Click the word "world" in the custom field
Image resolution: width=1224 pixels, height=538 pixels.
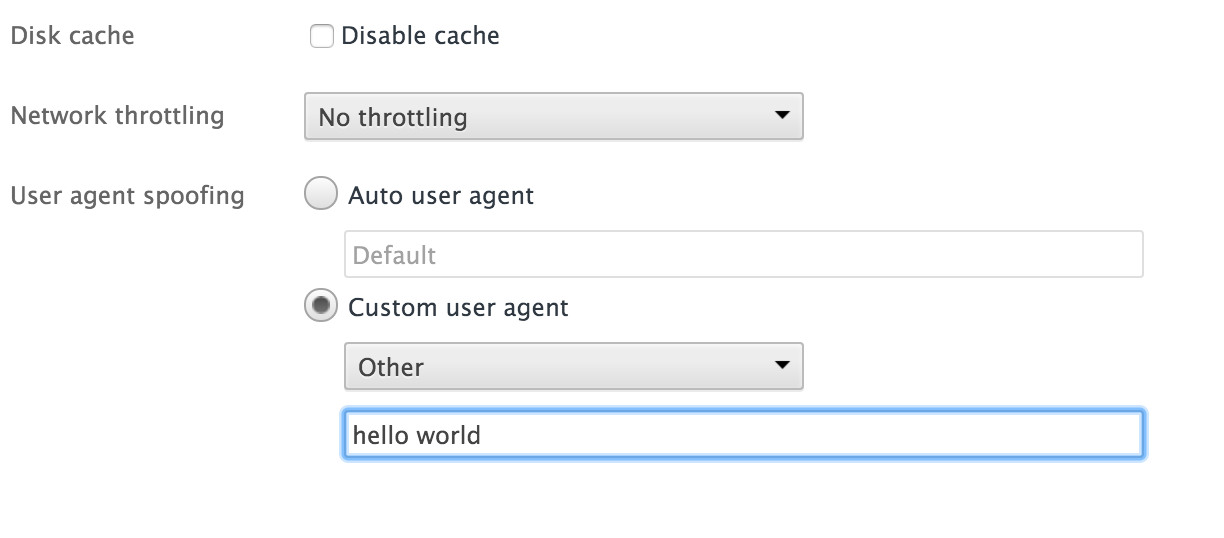449,435
